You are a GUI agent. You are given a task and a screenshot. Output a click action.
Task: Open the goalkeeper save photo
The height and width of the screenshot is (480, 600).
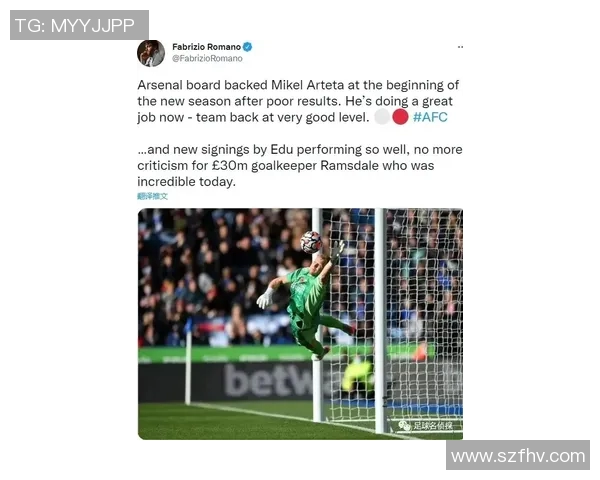300,324
